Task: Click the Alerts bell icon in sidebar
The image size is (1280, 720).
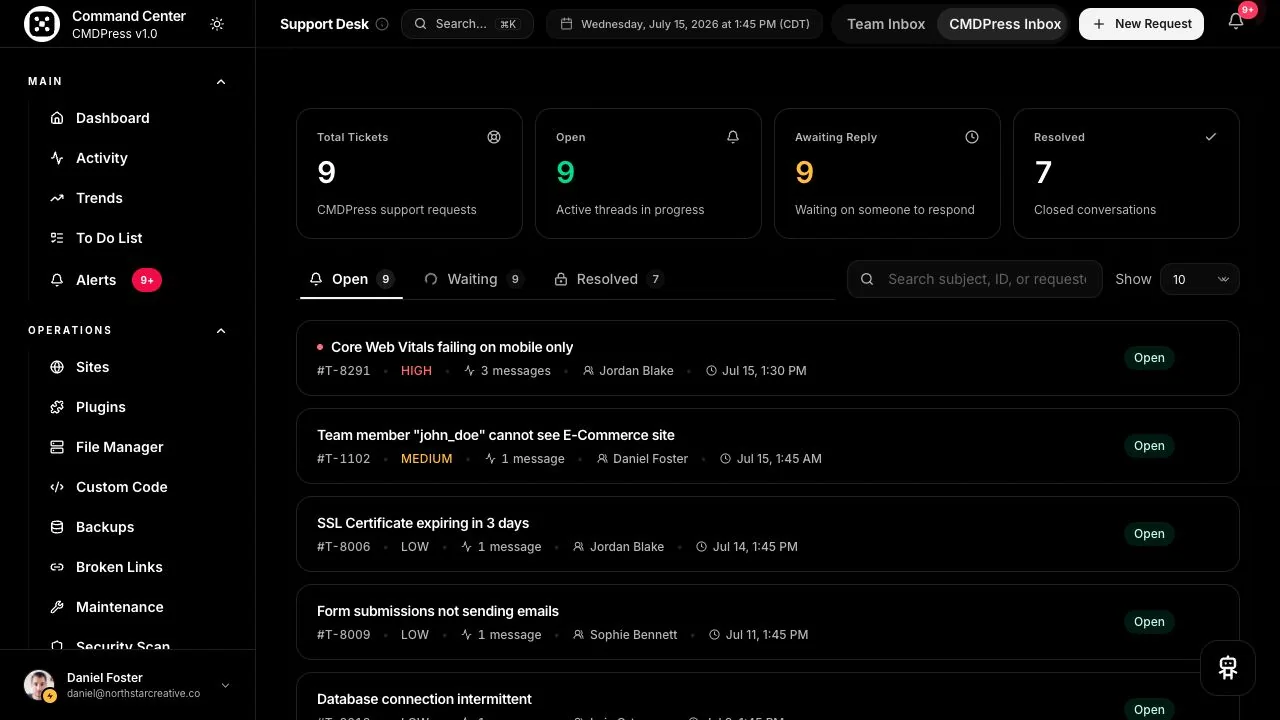Action: pyautogui.click(x=57, y=280)
